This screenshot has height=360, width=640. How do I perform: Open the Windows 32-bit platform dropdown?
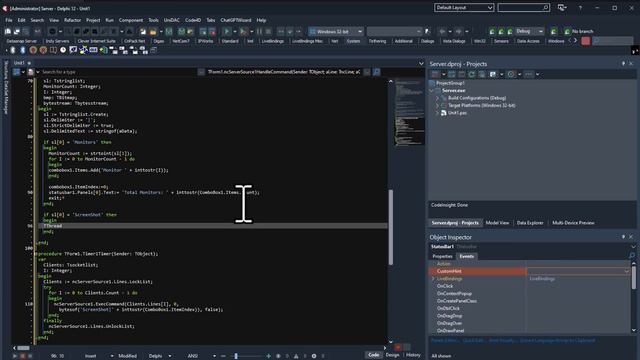pyautogui.click(x=360, y=31)
